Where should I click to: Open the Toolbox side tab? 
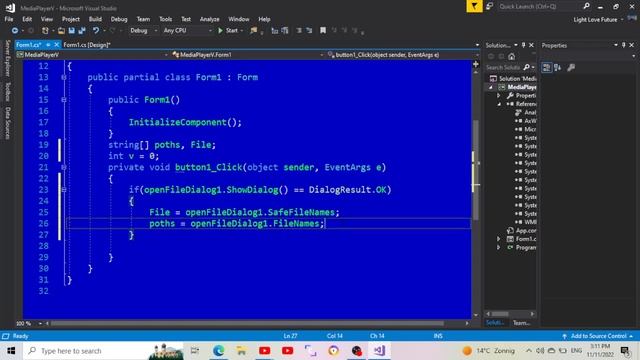pyautogui.click(x=7, y=91)
